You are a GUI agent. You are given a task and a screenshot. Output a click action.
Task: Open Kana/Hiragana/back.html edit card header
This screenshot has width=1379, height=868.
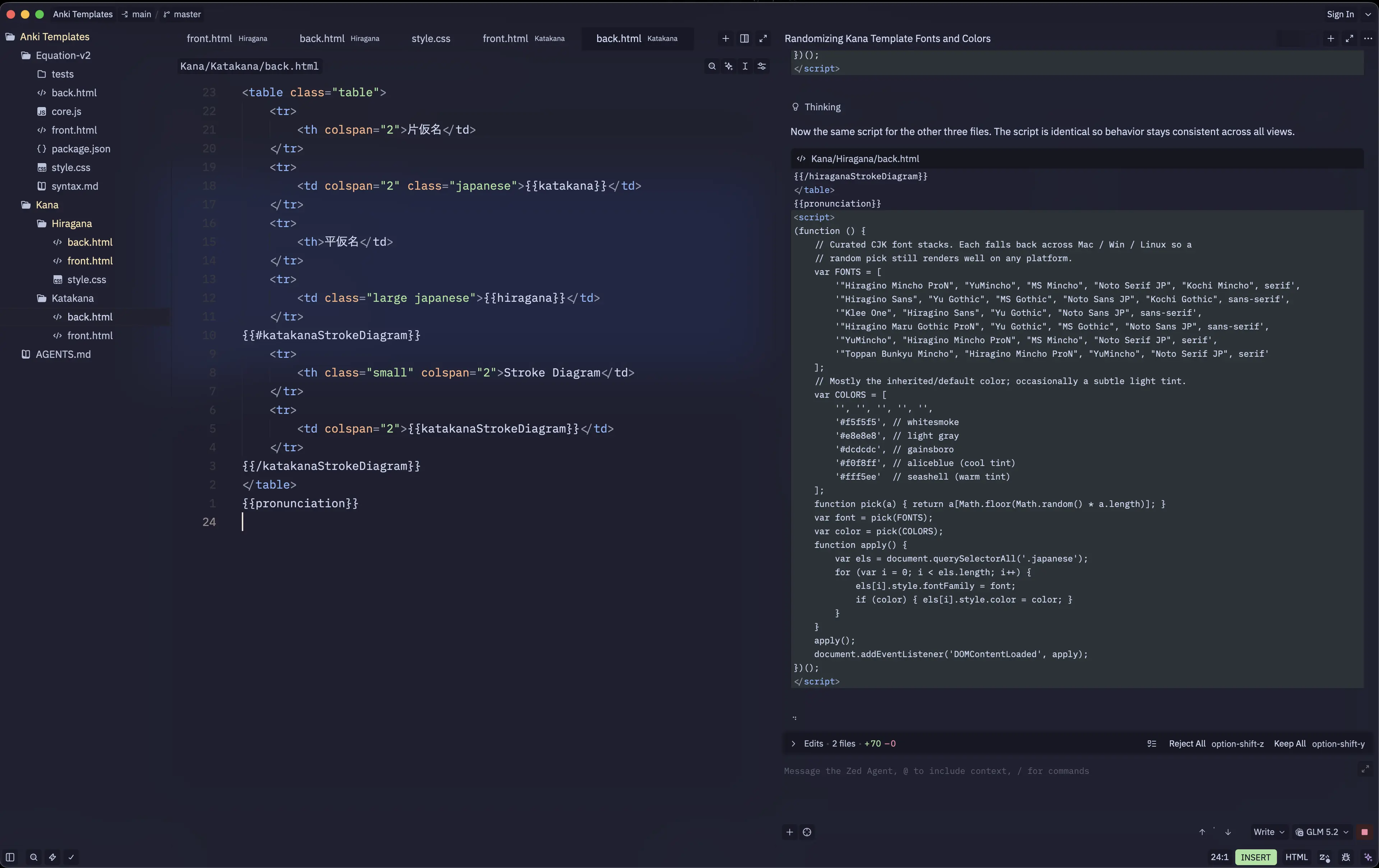point(1076,158)
